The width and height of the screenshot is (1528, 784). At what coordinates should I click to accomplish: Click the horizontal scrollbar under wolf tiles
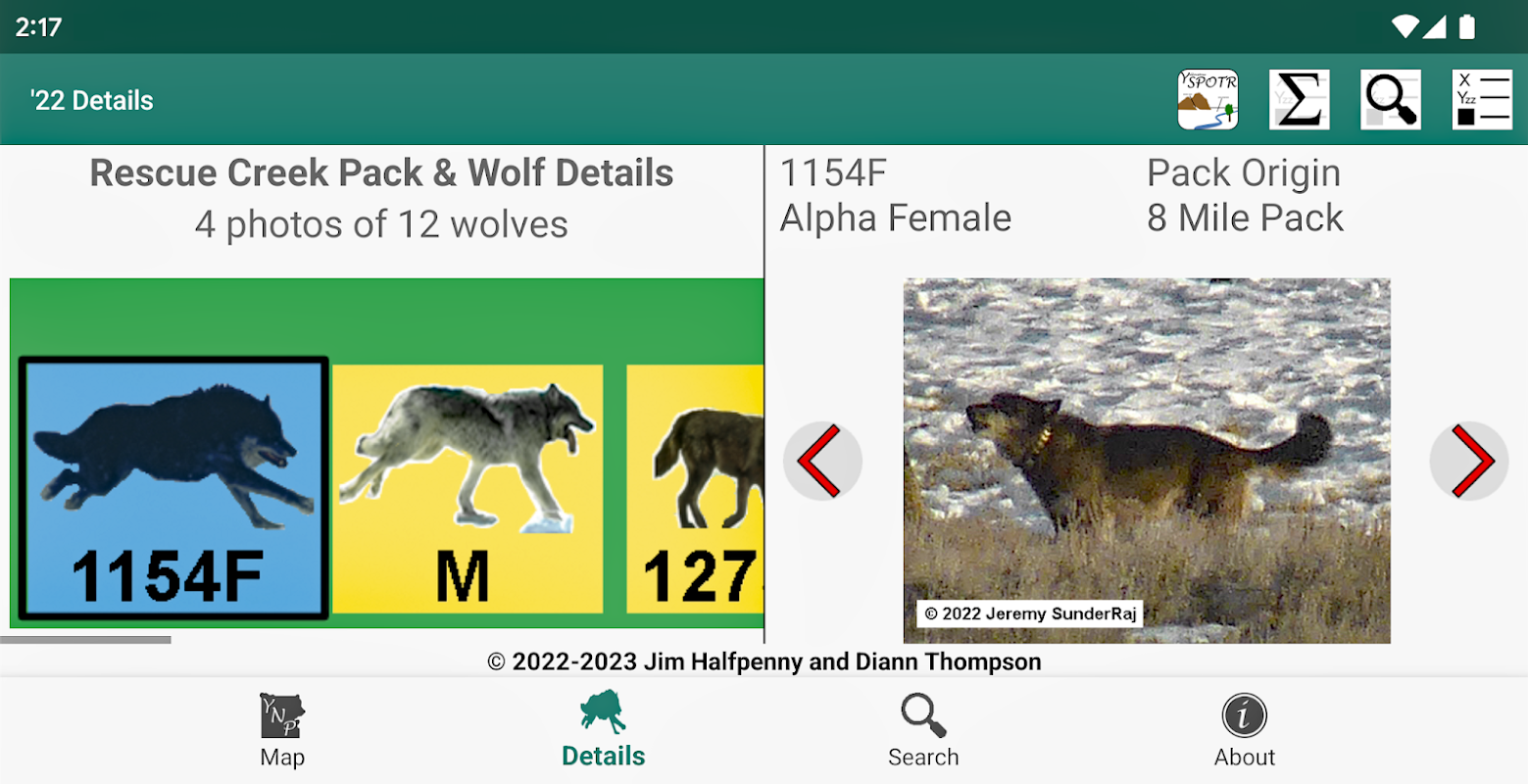[85, 640]
